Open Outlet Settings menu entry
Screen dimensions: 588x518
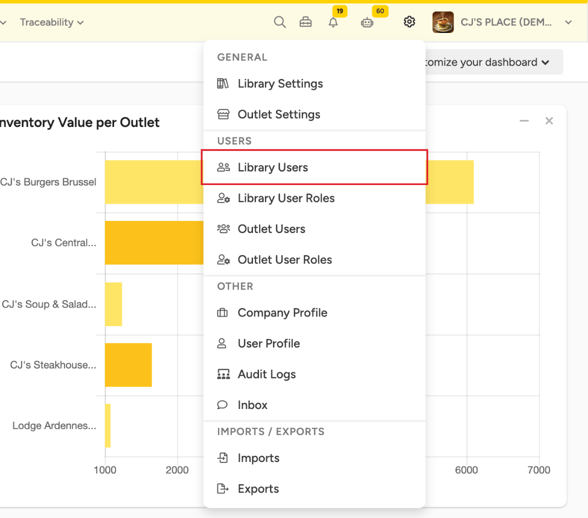(x=314, y=114)
